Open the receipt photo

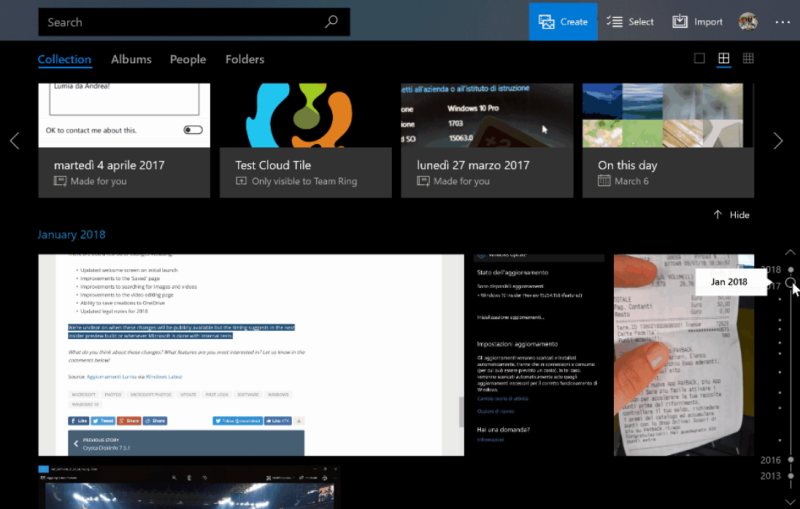pyautogui.click(x=684, y=355)
